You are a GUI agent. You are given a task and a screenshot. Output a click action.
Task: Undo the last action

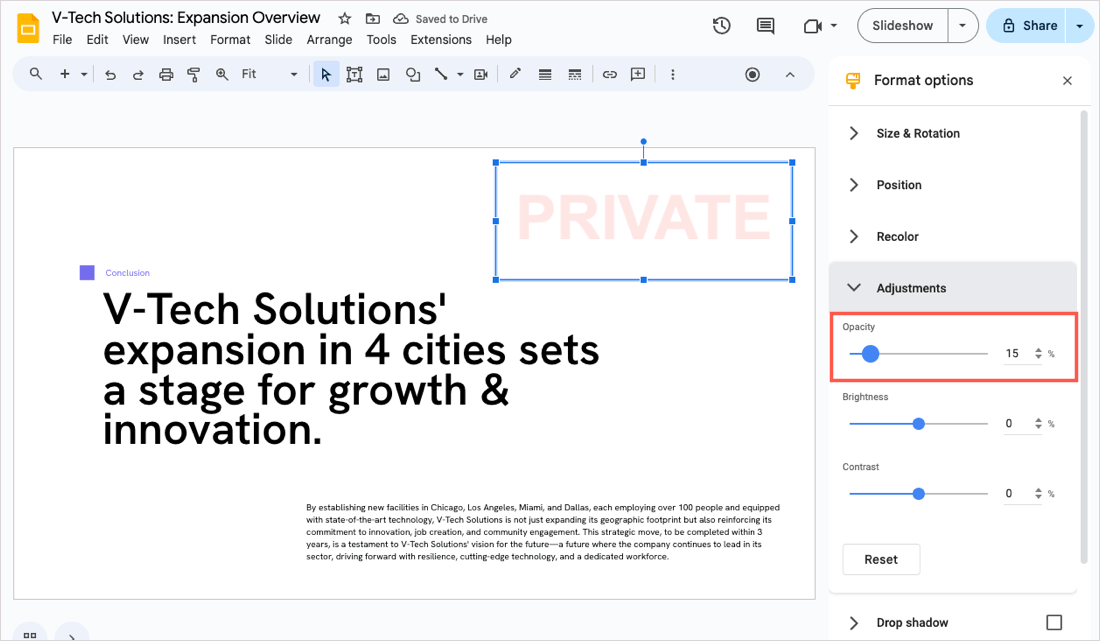pyautogui.click(x=110, y=74)
